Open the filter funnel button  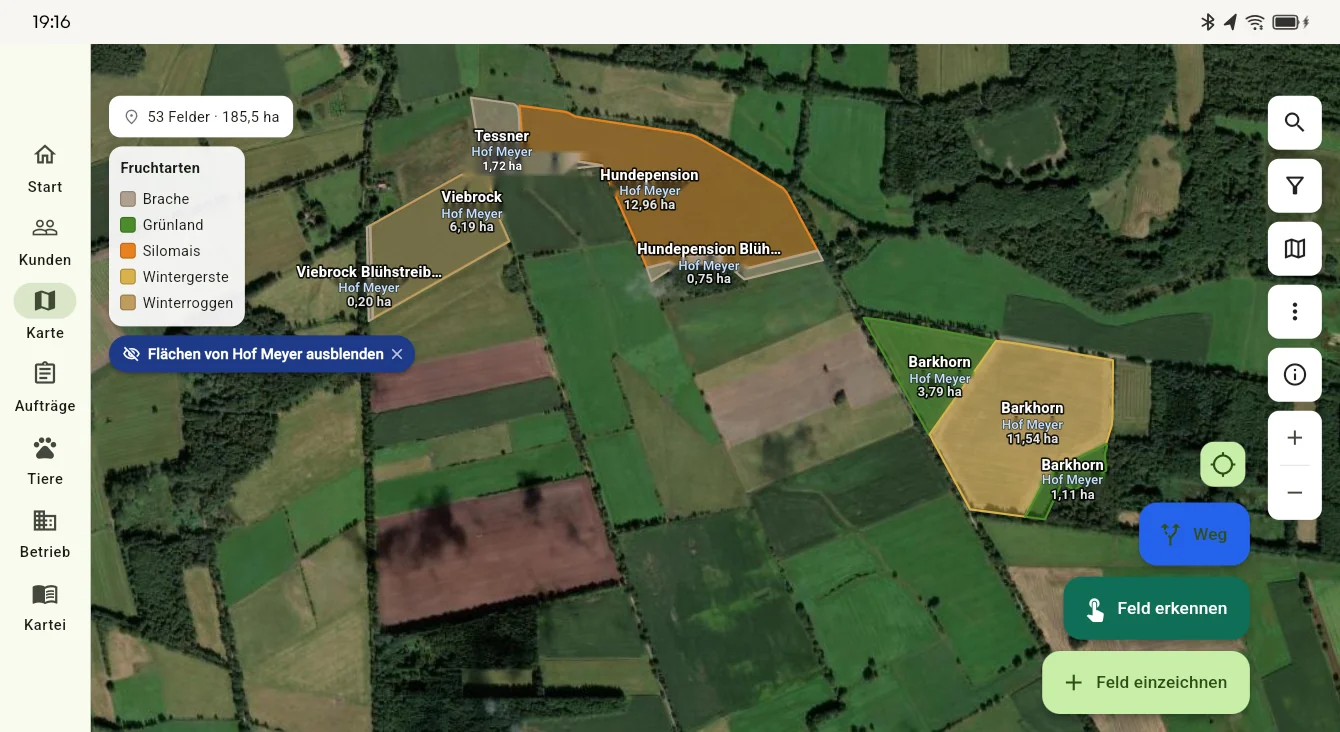pyautogui.click(x=1294, y=186)
